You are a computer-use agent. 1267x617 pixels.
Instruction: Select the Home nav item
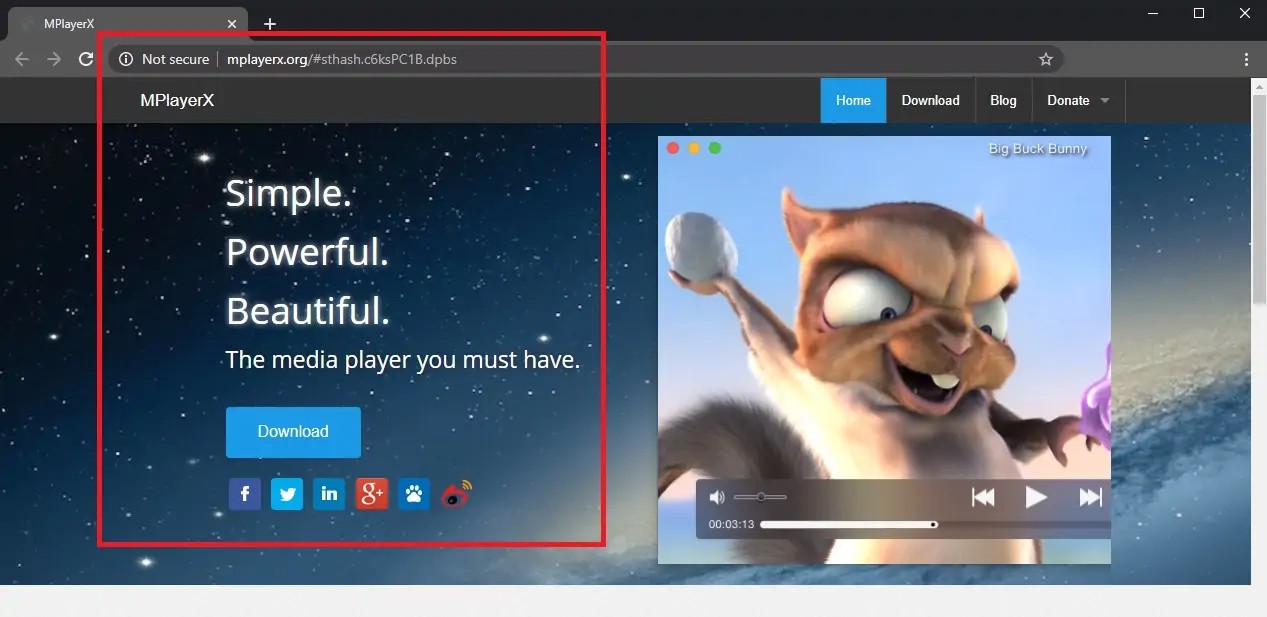pyautogui.click(x=853, y=100)
